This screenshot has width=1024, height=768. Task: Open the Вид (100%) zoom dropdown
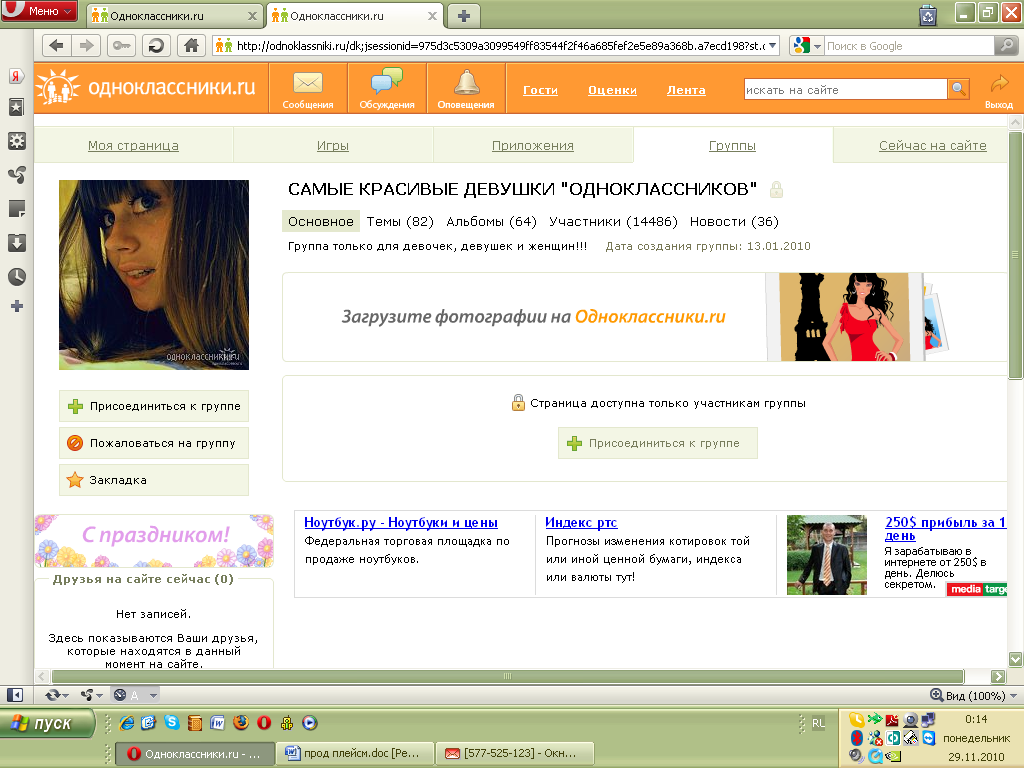(974, 696)
